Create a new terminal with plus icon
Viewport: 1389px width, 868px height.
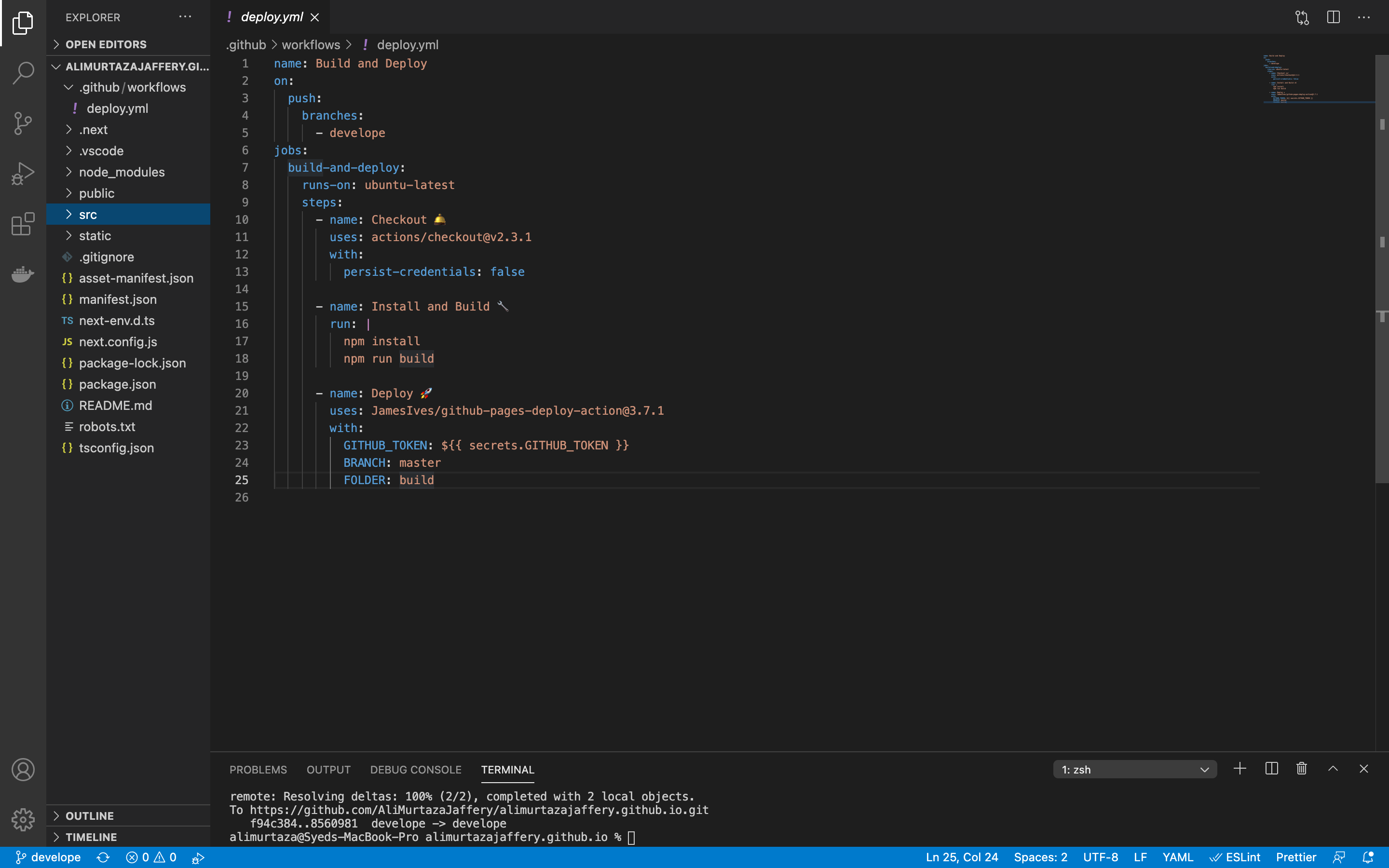pos(1240,769)
